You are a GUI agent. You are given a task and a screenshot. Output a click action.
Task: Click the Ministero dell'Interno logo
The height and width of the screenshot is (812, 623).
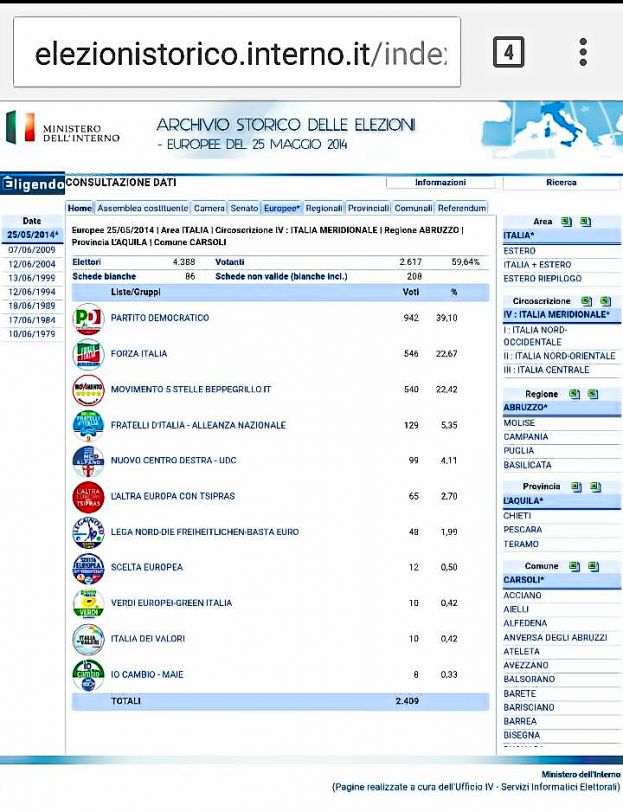coord(63,127)
